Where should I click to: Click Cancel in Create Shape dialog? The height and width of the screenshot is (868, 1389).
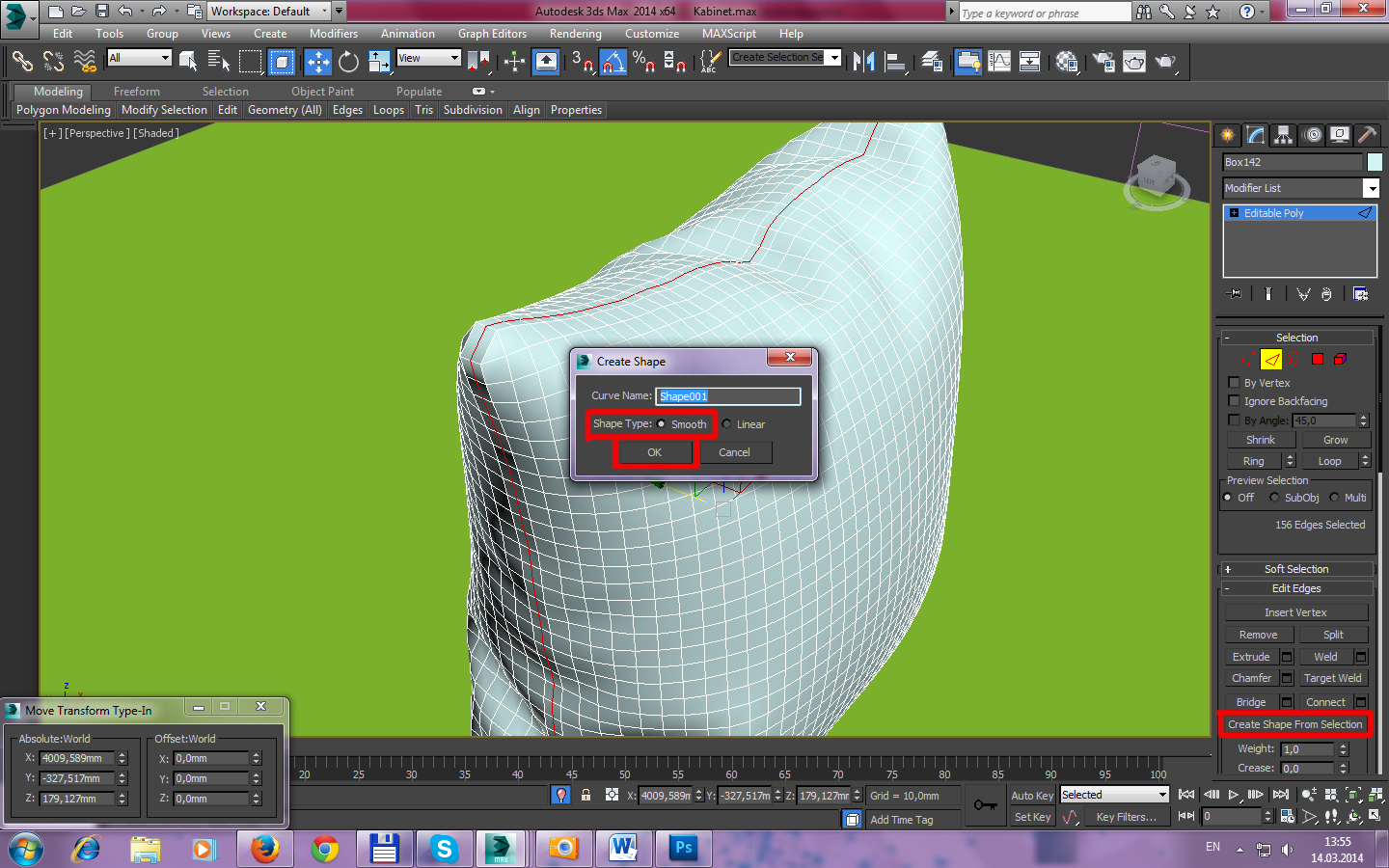coord(734,452)
